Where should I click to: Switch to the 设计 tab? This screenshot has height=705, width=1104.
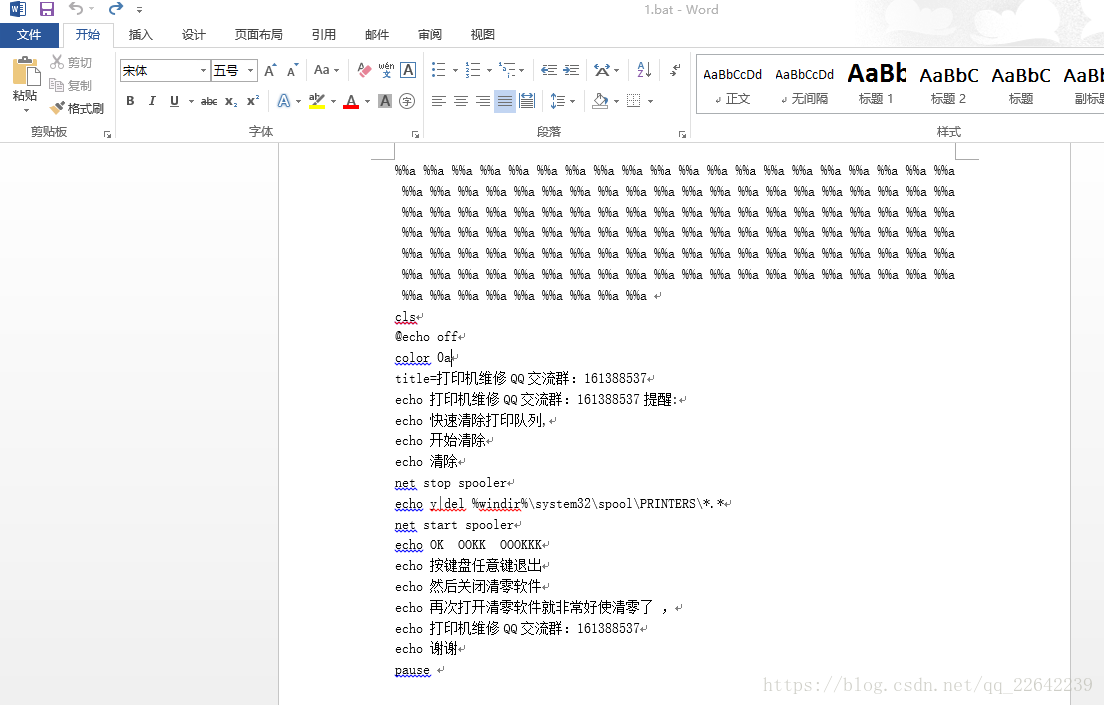[x=194, y=35]
